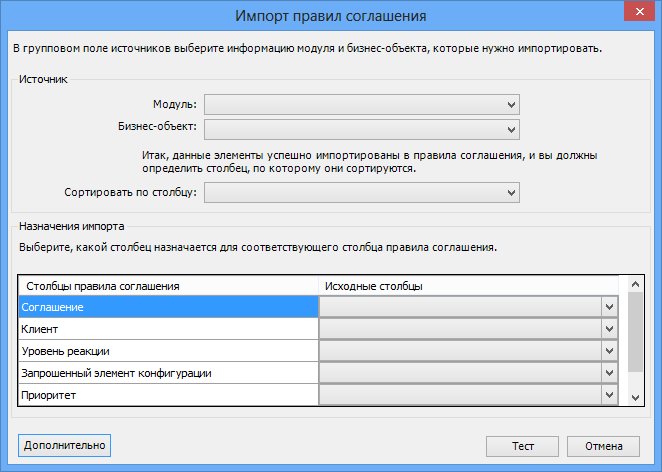Screen dimensions: 662x472
Task: Click arrow for Запрошенный элемент конфигурации row
Action: (609, 373)
